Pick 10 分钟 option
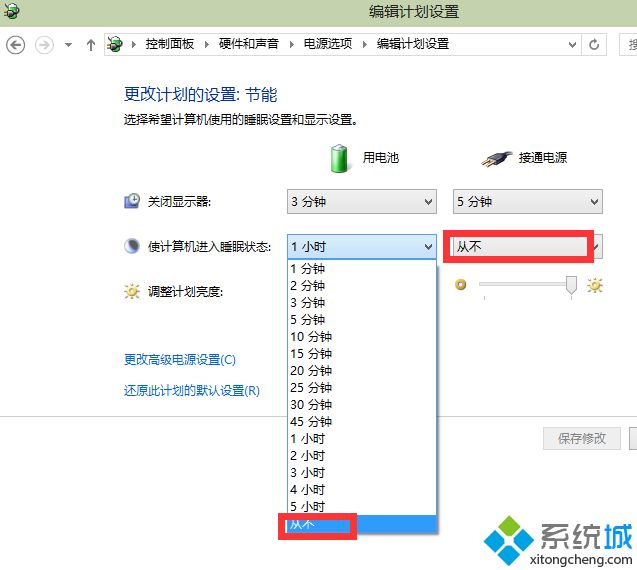637x570 pixels. (x=362, y=337)
